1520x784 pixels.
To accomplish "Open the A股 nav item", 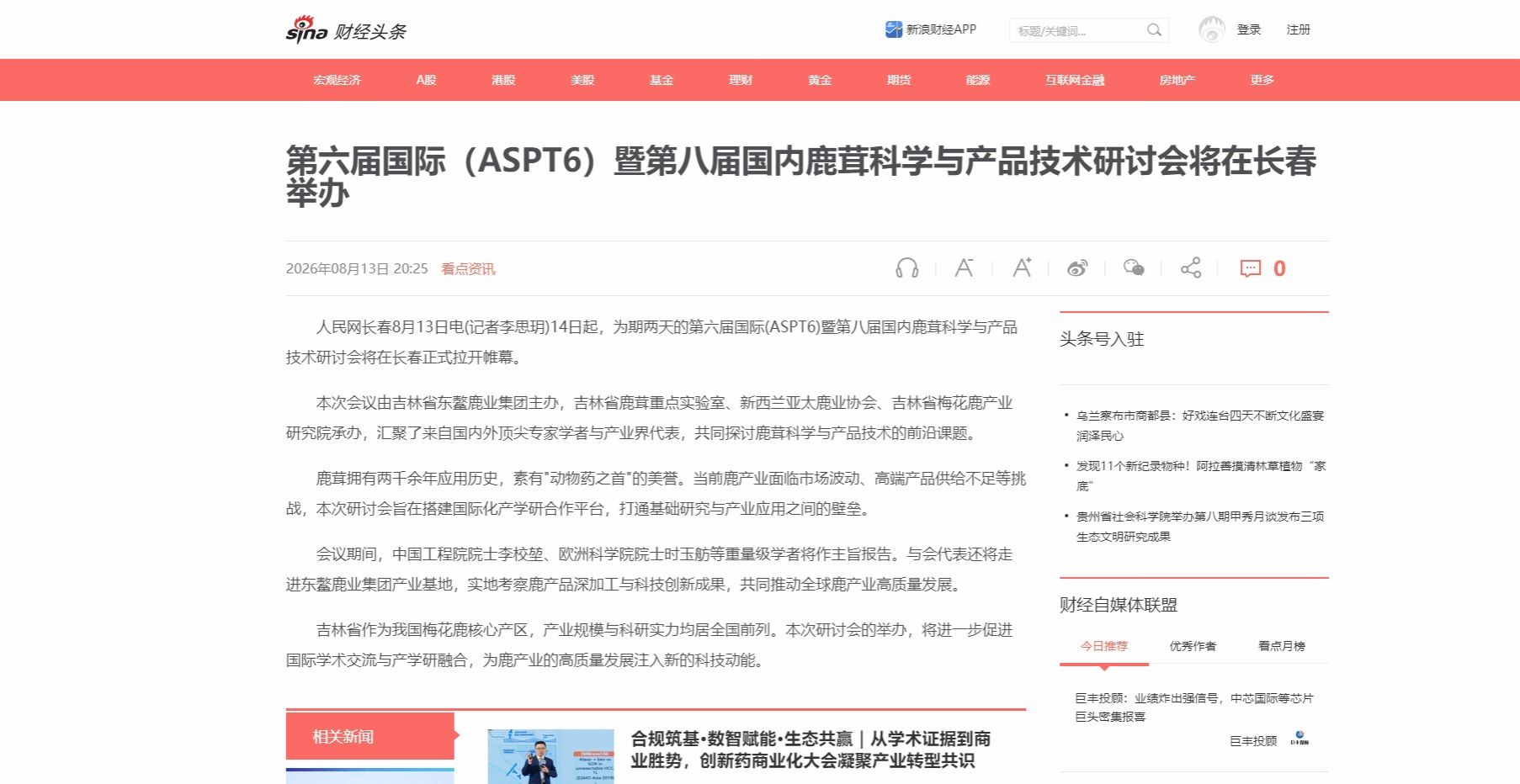I will click(x=426, y=80).
